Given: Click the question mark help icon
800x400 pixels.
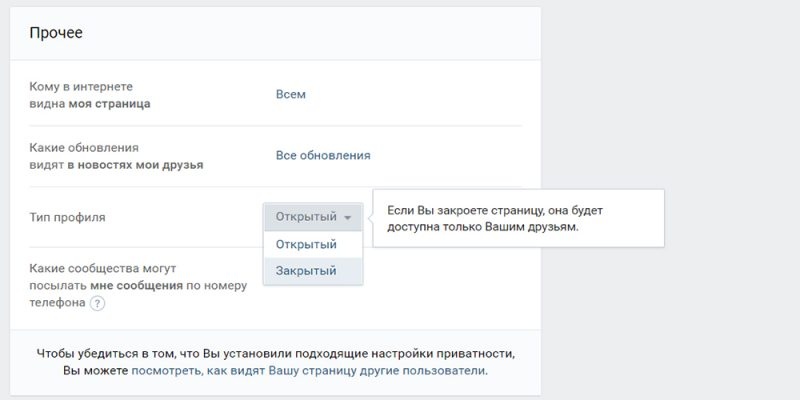Looking at the screenshot, I should 97,304.
